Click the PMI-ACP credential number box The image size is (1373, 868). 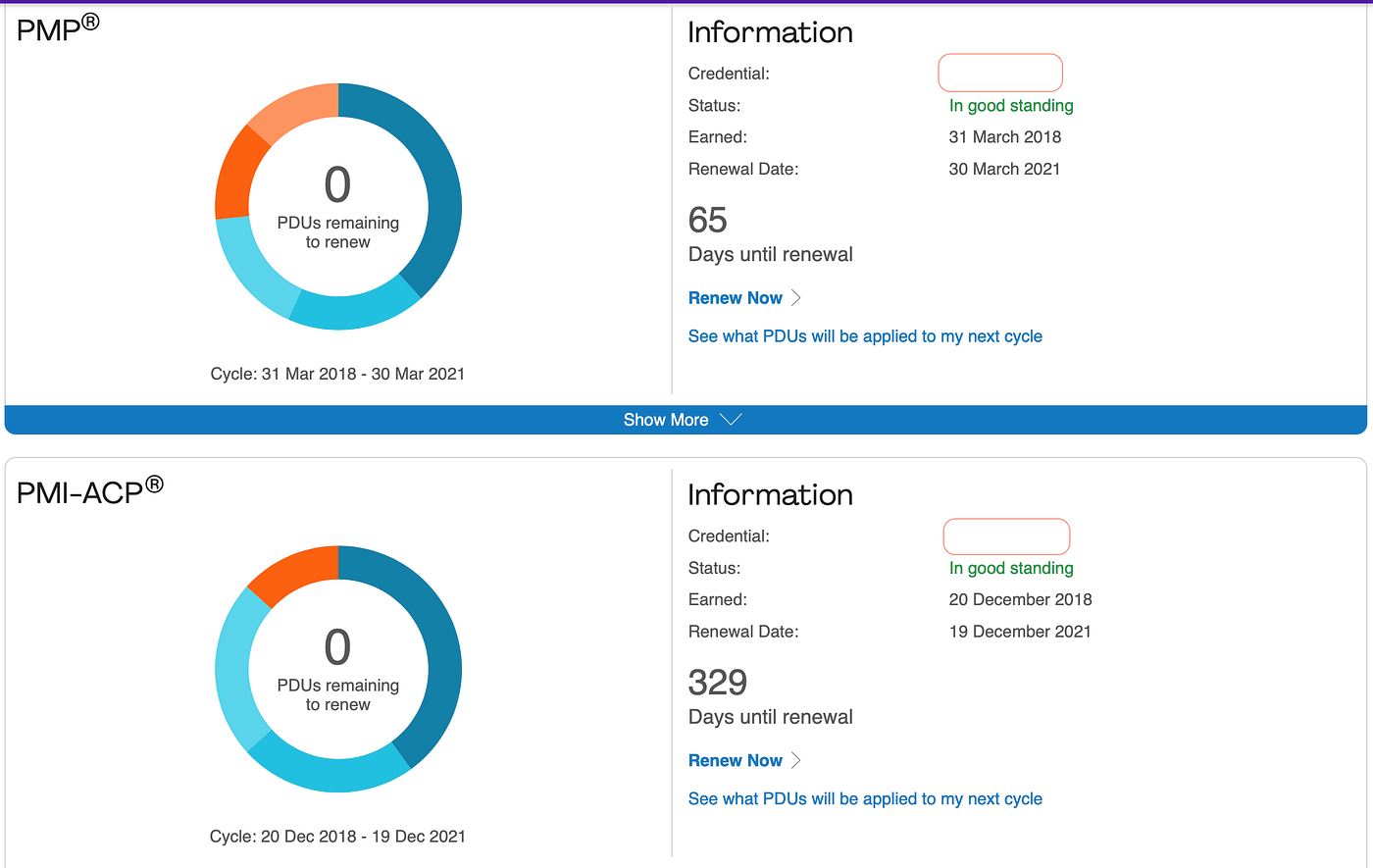coord(1006,536)
